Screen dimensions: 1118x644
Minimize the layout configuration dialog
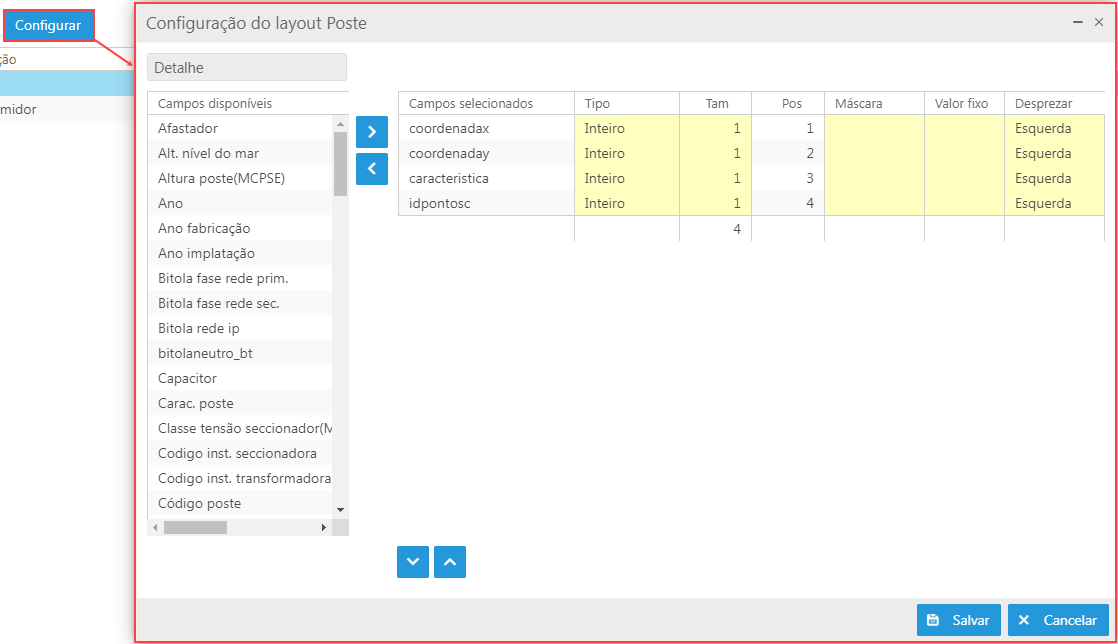pos(1078,21)
